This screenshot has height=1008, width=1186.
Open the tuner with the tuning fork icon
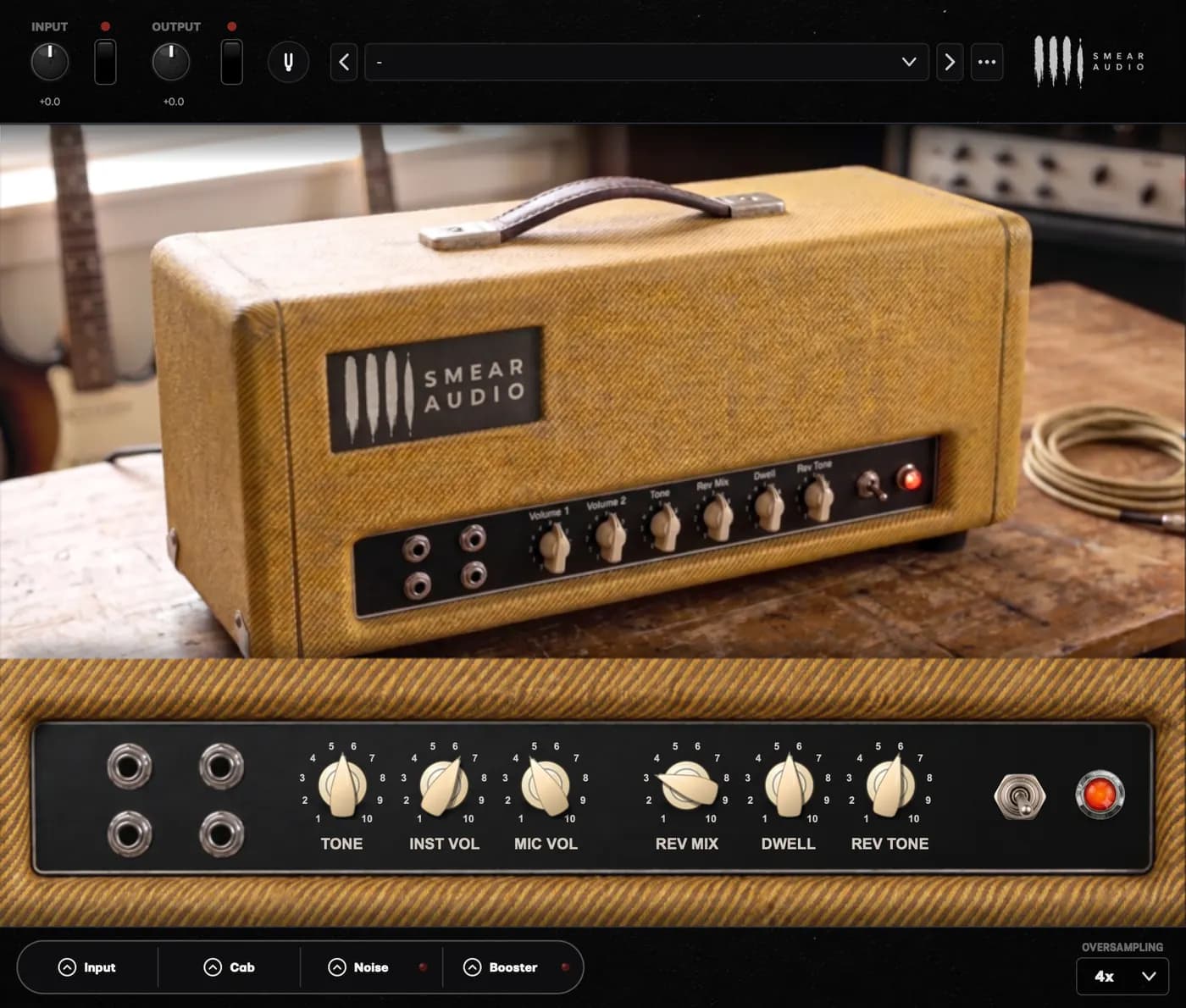(288, 62)
